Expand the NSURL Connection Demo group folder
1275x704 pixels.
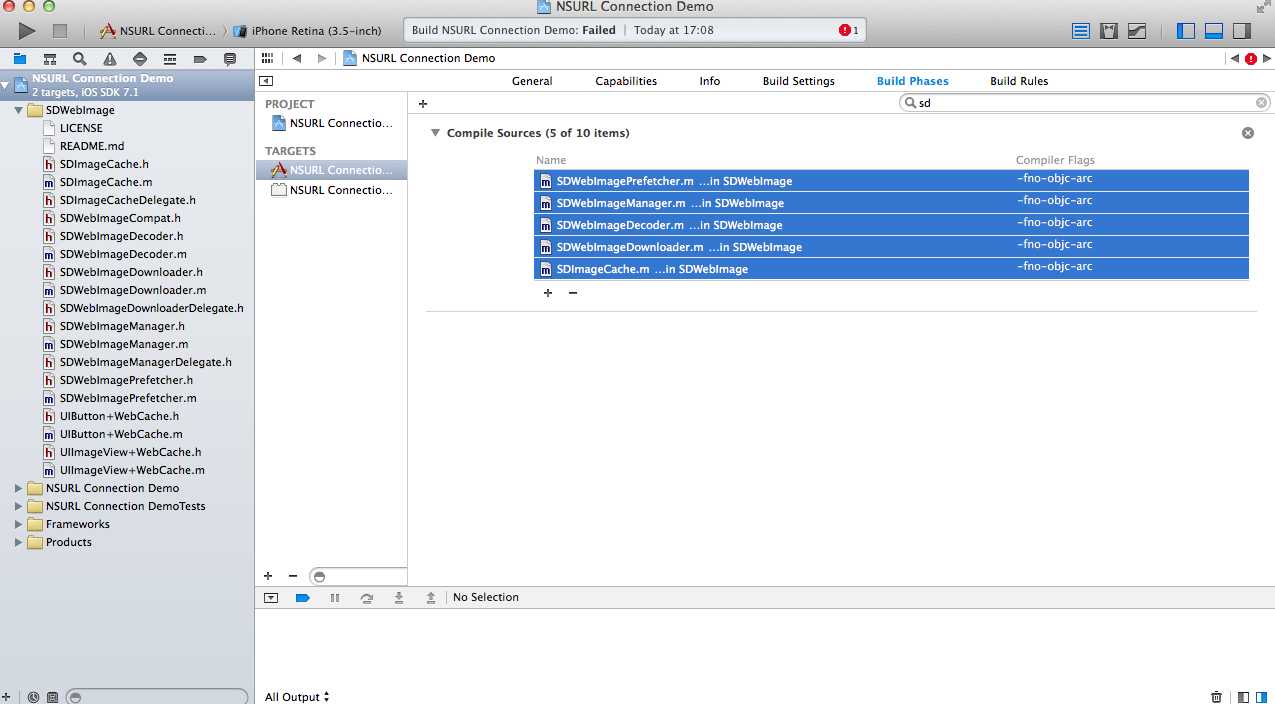(x=19, y=488)
